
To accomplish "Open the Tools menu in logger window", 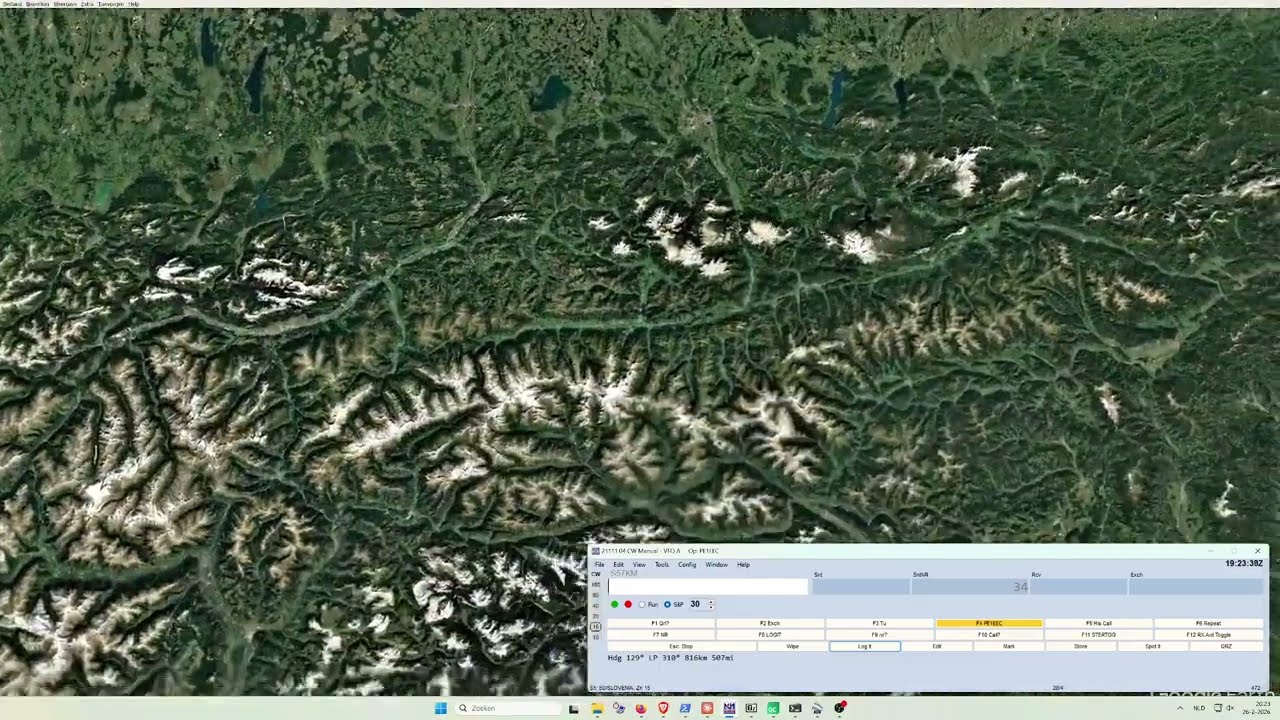I will point(662,565).
